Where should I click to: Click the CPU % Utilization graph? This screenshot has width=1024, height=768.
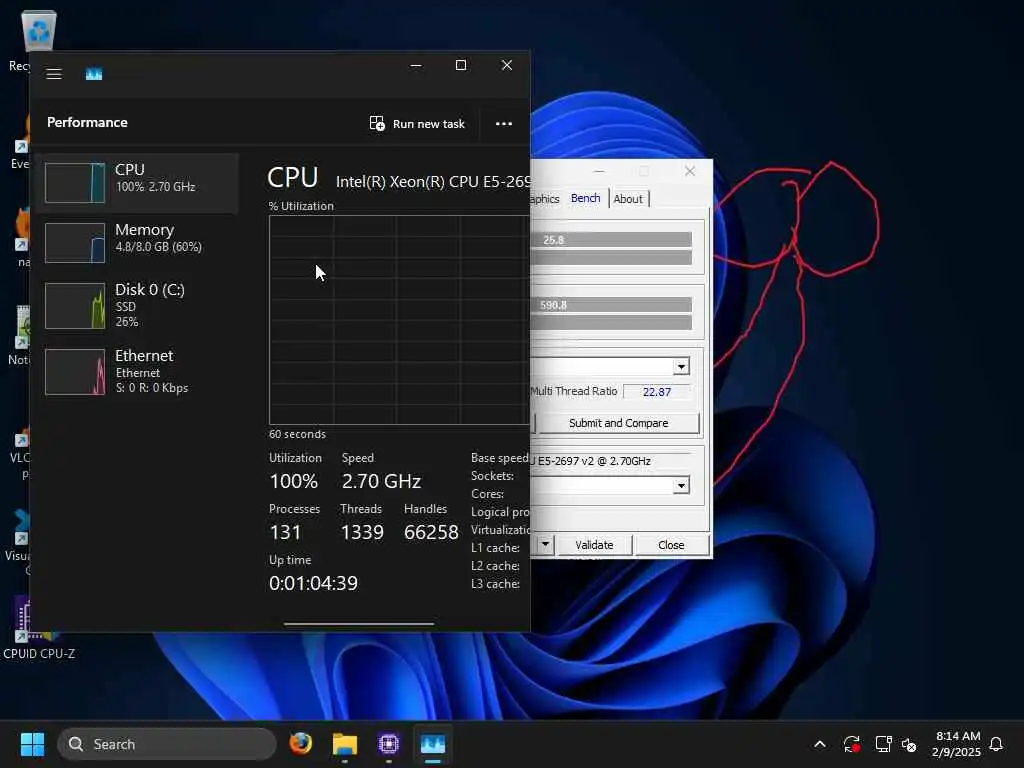tap(399, 320)
